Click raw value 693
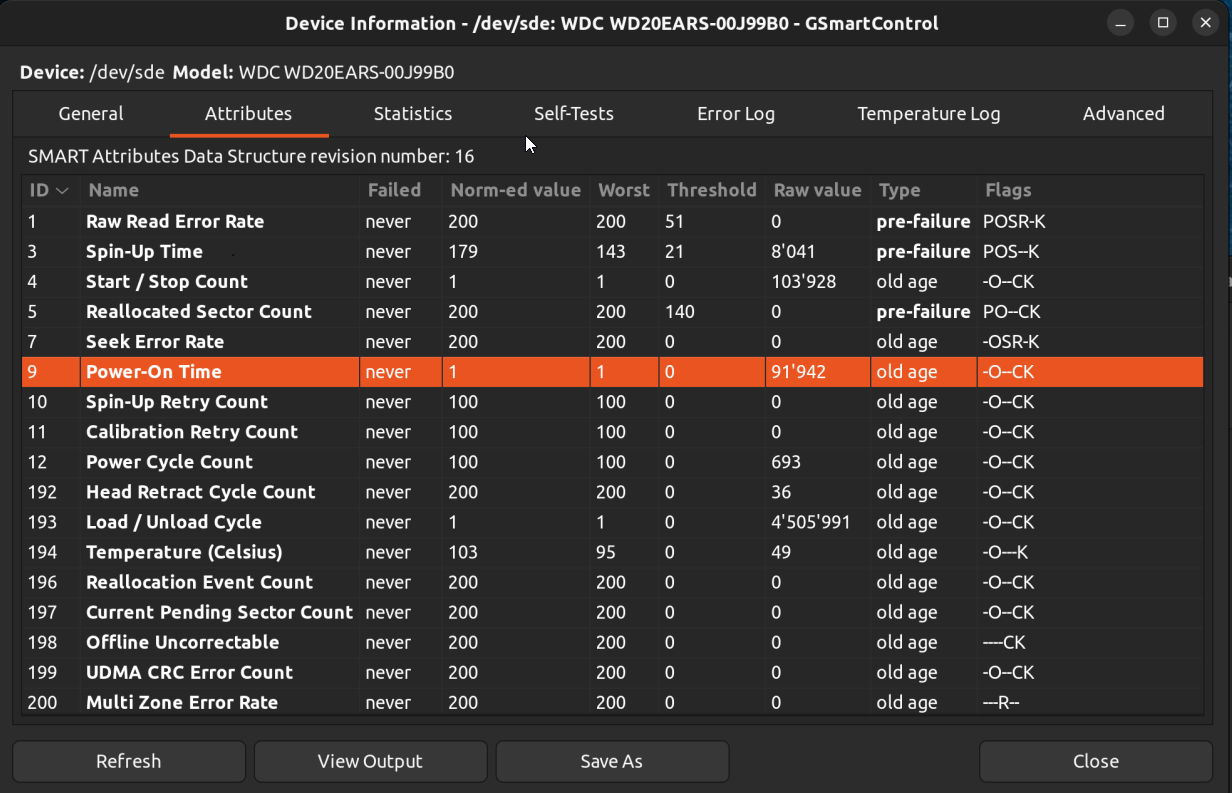This screenshot has width=1232, height=793. [x=785, y=462]
